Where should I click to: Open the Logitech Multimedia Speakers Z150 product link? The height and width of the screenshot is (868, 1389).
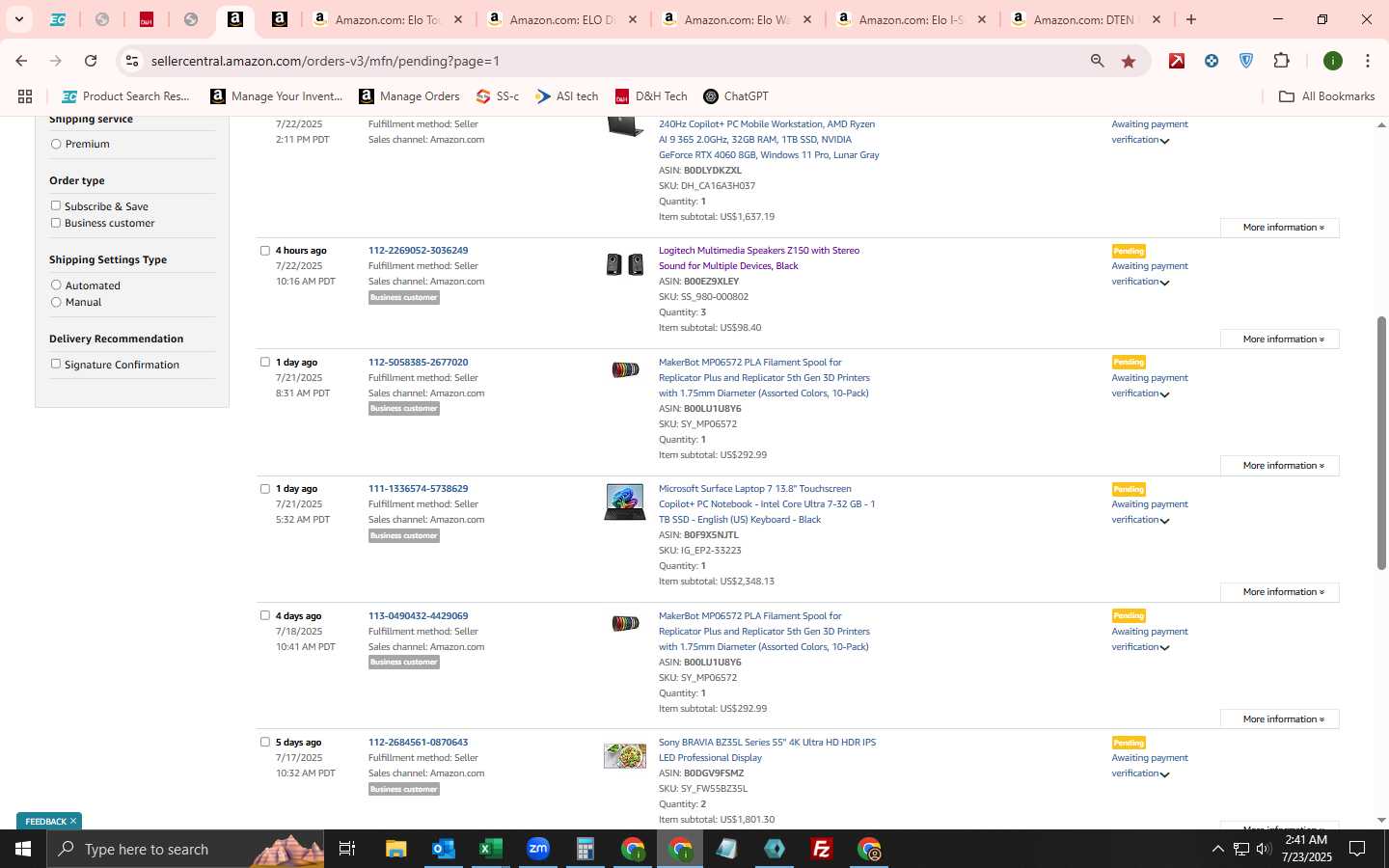pyautogui.click(x=759, y=258)
